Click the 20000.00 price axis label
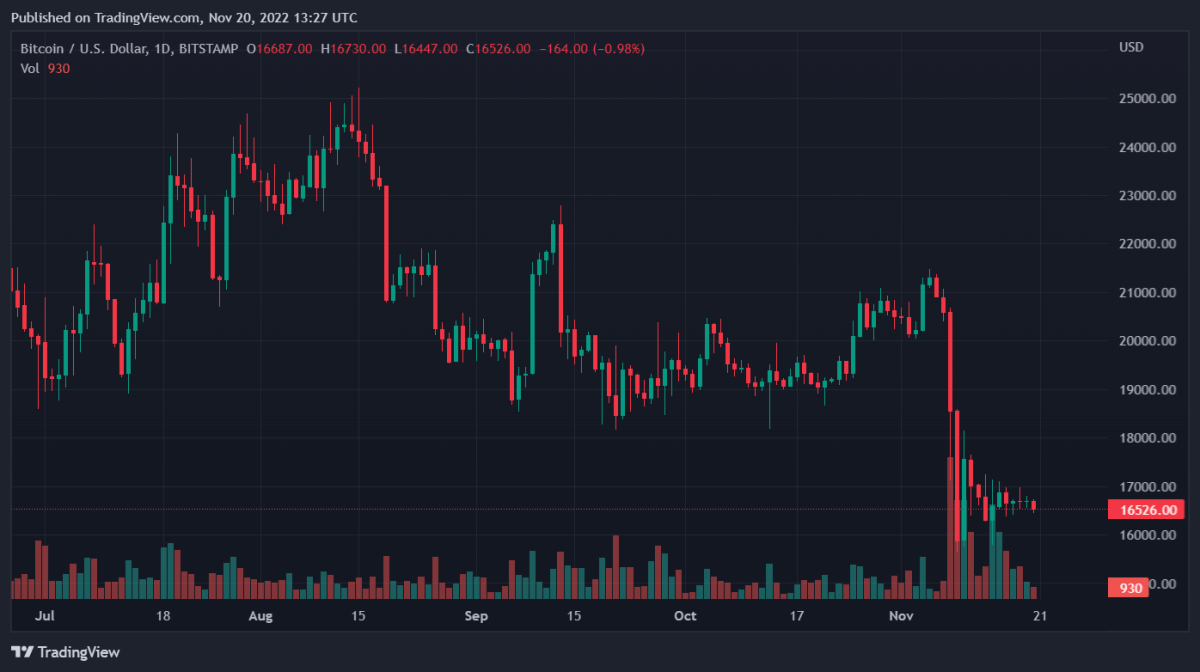The image size is (1200, 672). point(1145,341)
